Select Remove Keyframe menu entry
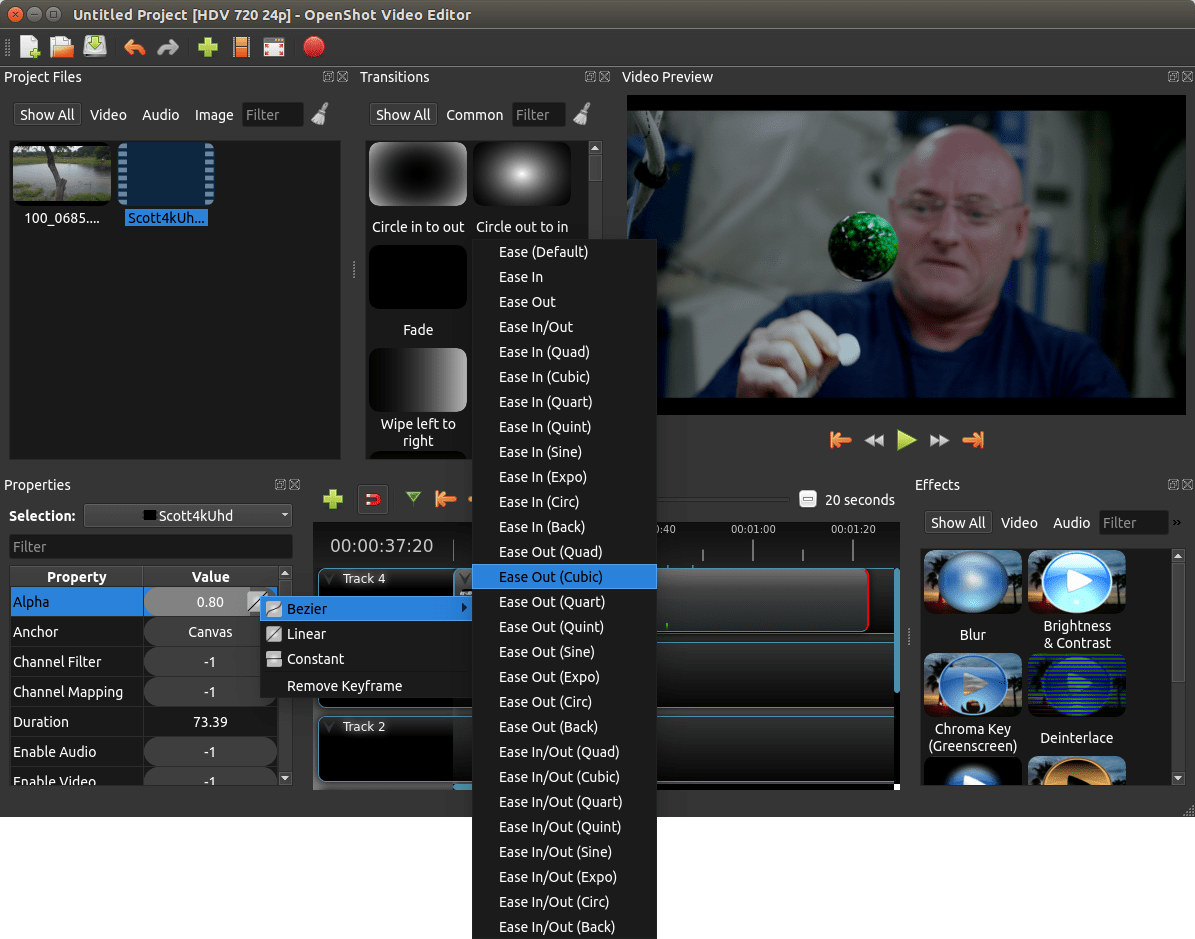 click(366, 686)
